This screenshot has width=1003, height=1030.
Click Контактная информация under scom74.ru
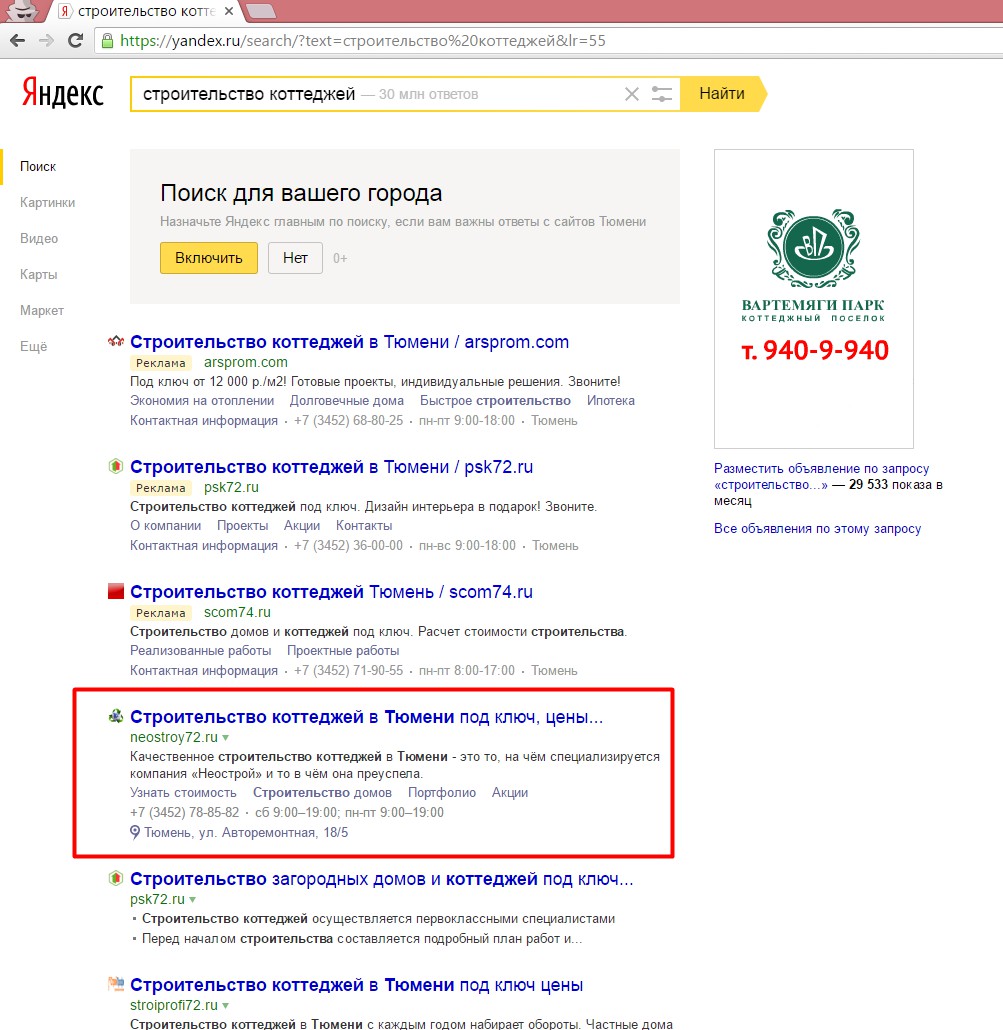204,671
